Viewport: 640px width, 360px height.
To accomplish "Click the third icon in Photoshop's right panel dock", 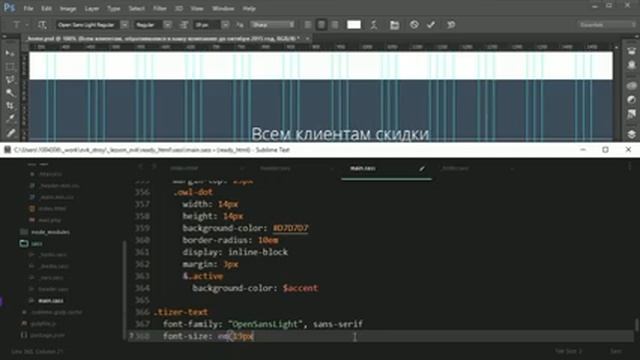I will coord(631,86).
